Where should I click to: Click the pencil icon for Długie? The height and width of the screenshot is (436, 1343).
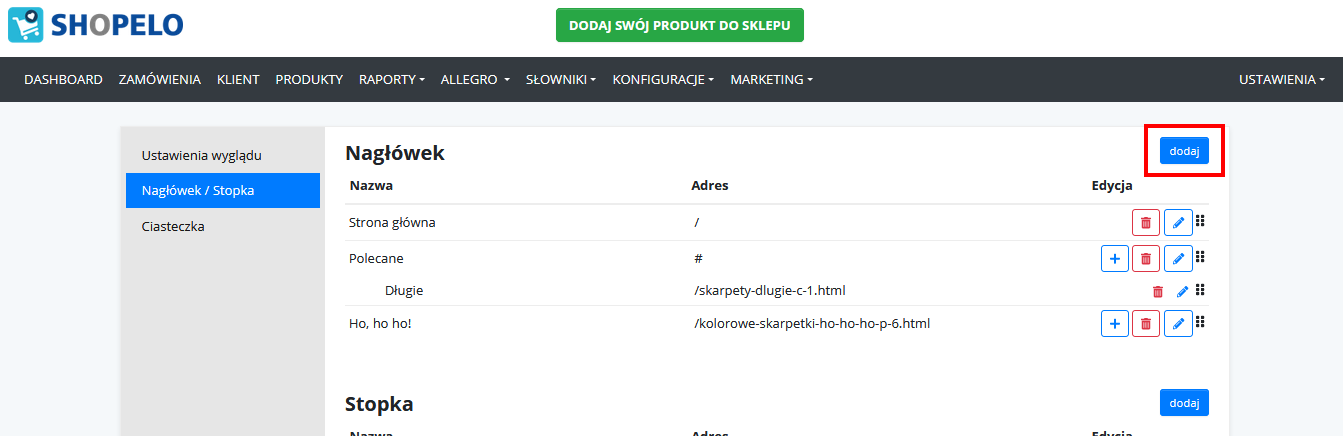click(1182, 291)
